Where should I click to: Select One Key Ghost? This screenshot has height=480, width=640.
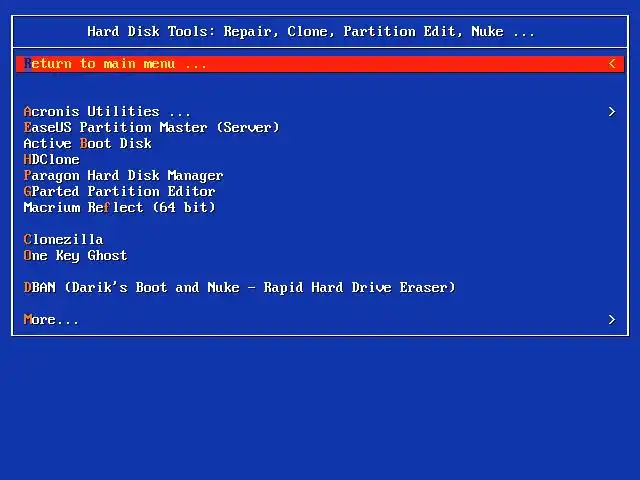point(76,256)
